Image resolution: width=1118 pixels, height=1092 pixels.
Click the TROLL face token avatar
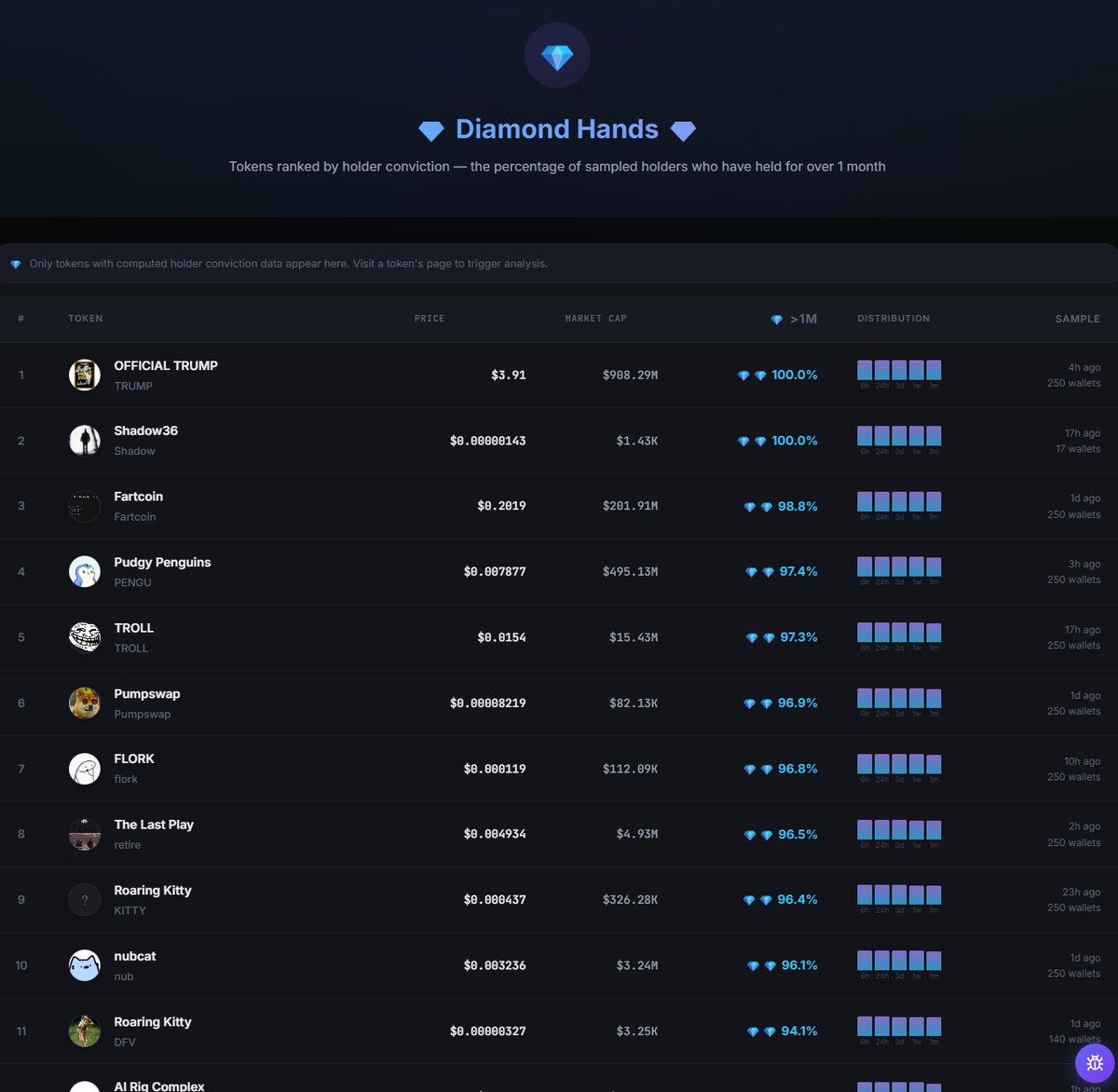[x=85, y=637]
